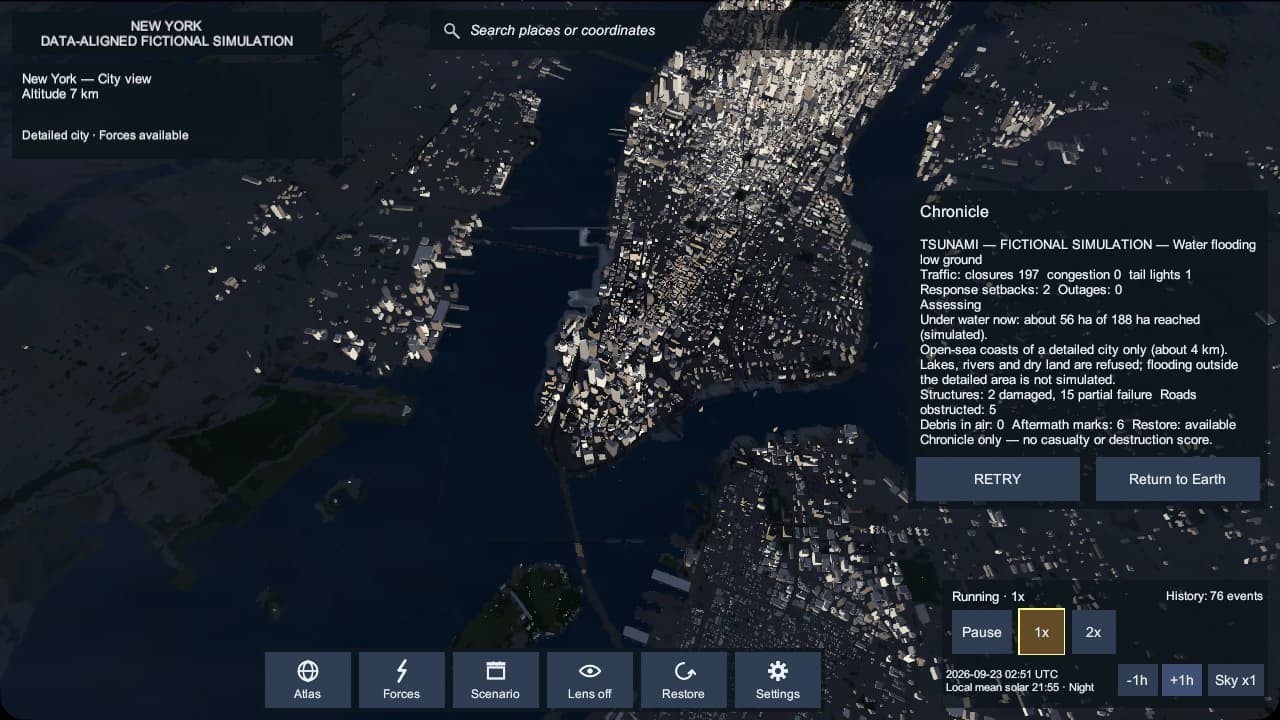Click the Running · 1x status text
This screenshot has width=1280, height=720.
(x=988, y=596)
